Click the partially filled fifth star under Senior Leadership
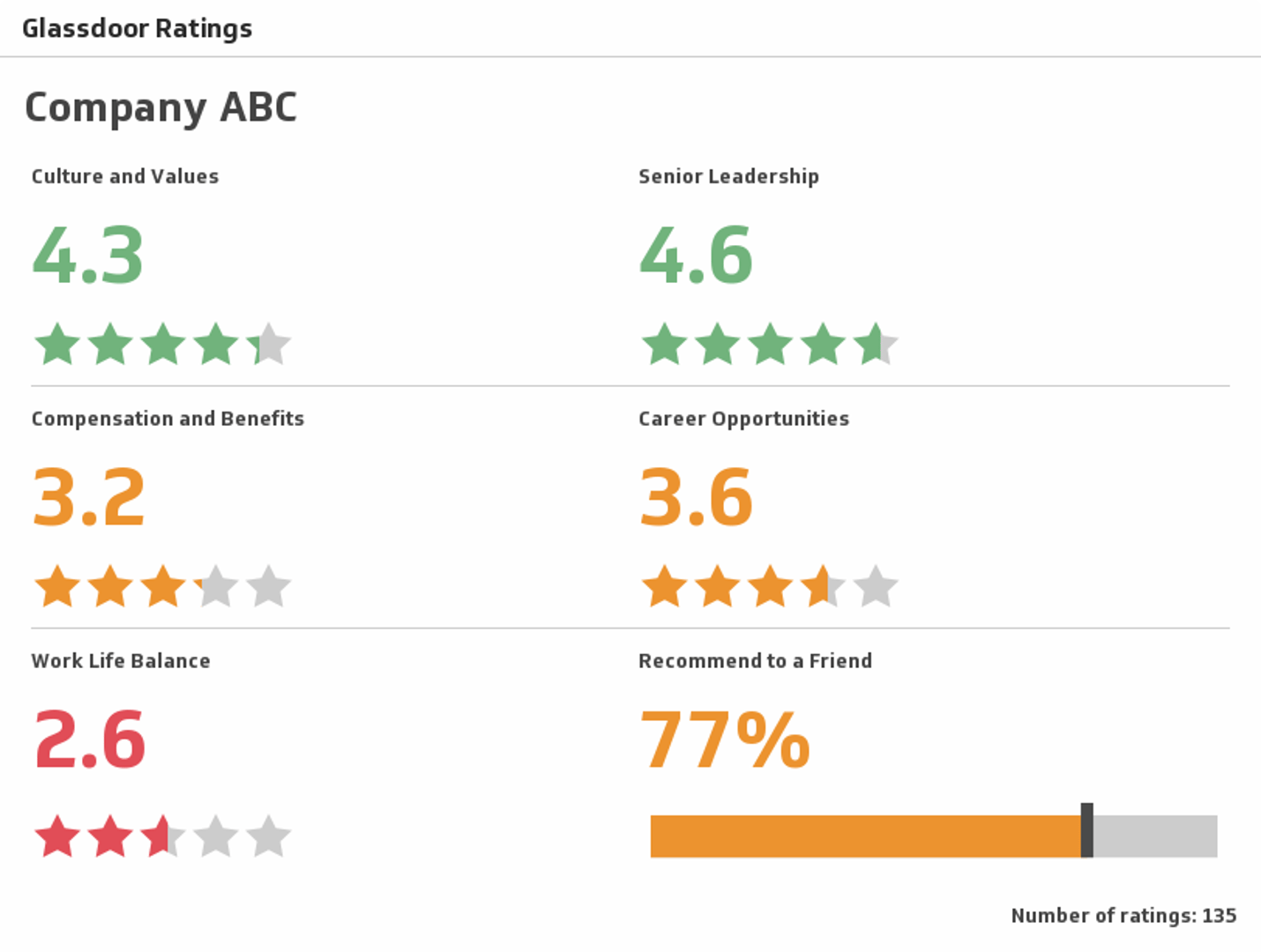Viewport: 1261px width, 952px height. (x=876, y=345)
